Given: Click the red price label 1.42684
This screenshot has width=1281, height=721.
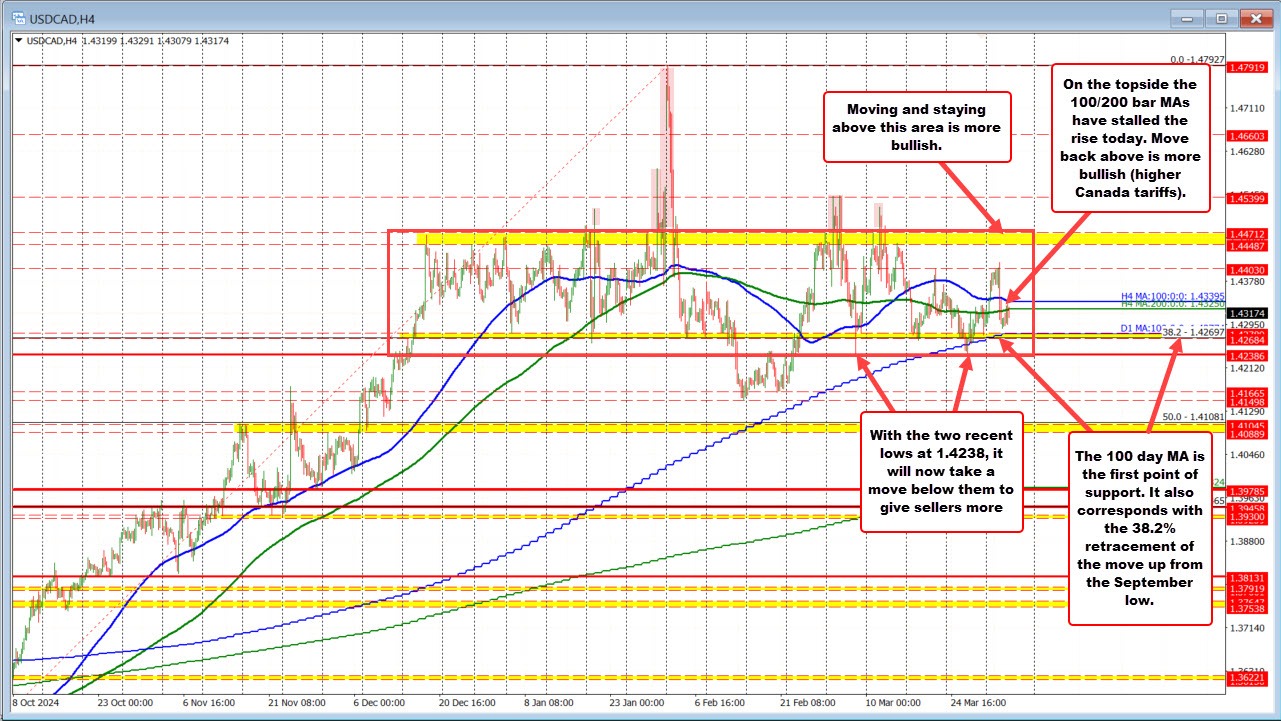Looking at the screenshot, I should point(1247,338).
